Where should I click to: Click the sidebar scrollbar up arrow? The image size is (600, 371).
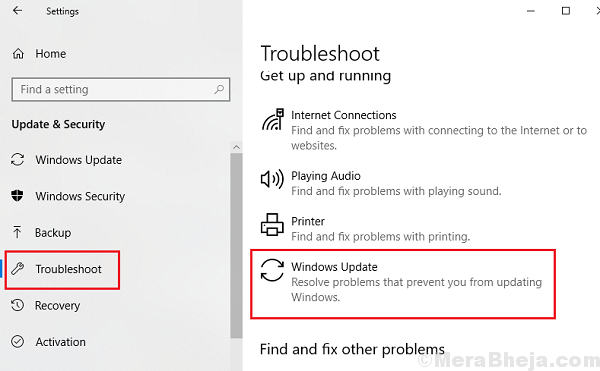coord(236,147)
